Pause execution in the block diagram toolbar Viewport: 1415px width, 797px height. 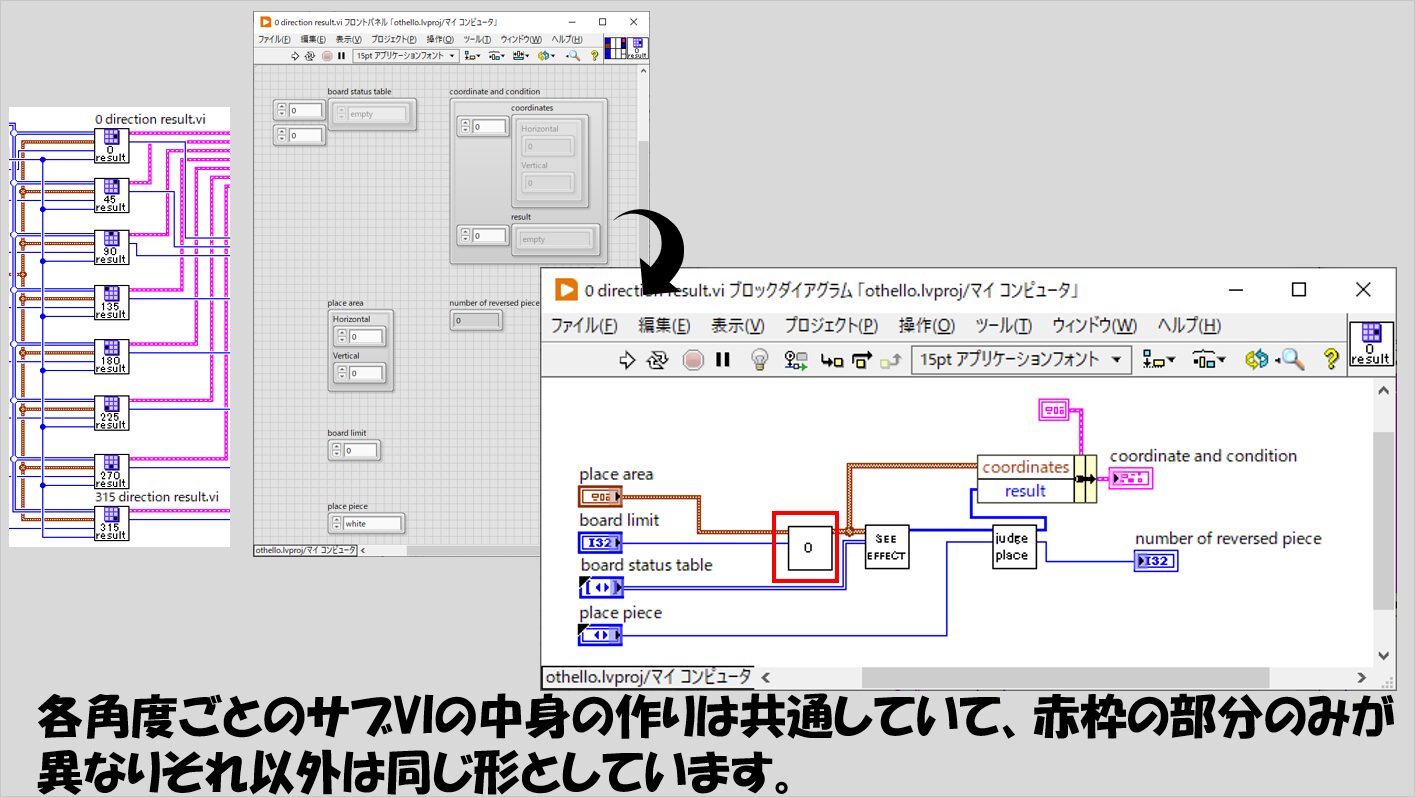[723, 360]
